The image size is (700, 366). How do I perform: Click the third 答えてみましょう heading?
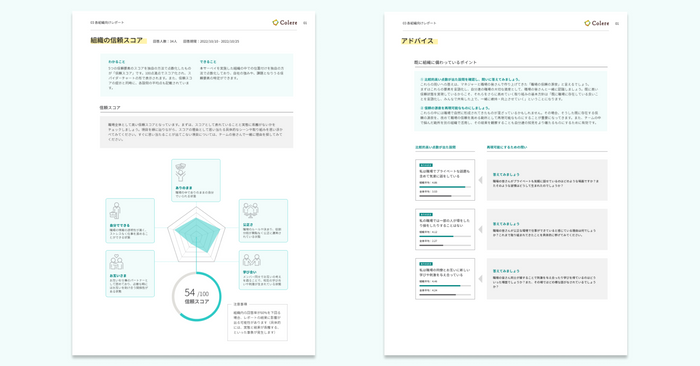click(506, 271)
